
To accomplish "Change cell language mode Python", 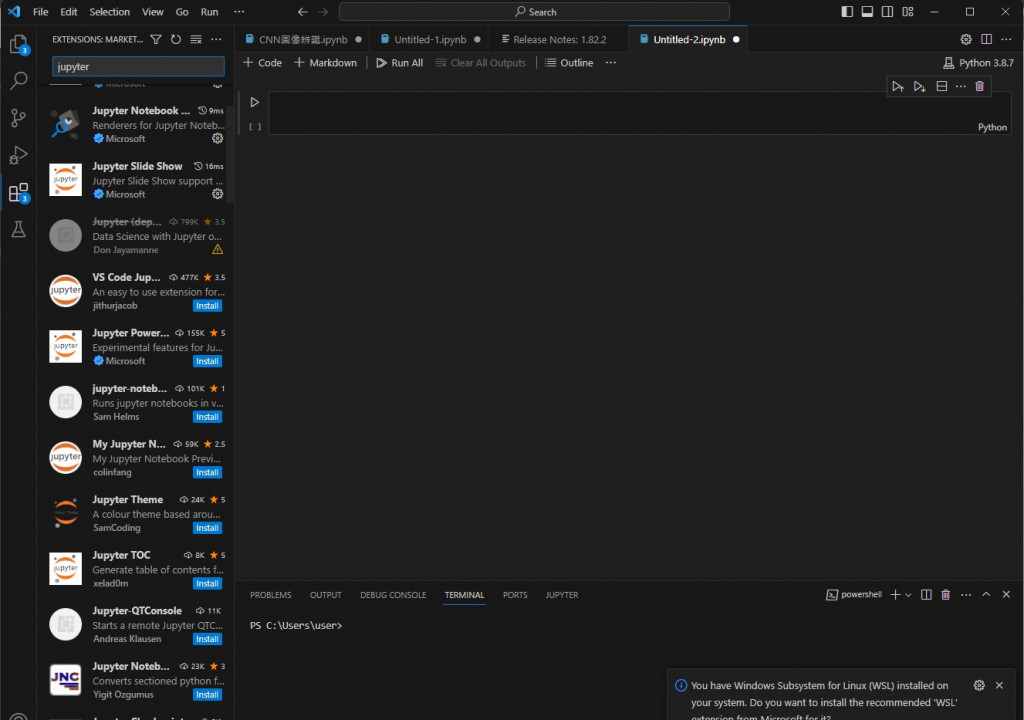I will (992, 127).
